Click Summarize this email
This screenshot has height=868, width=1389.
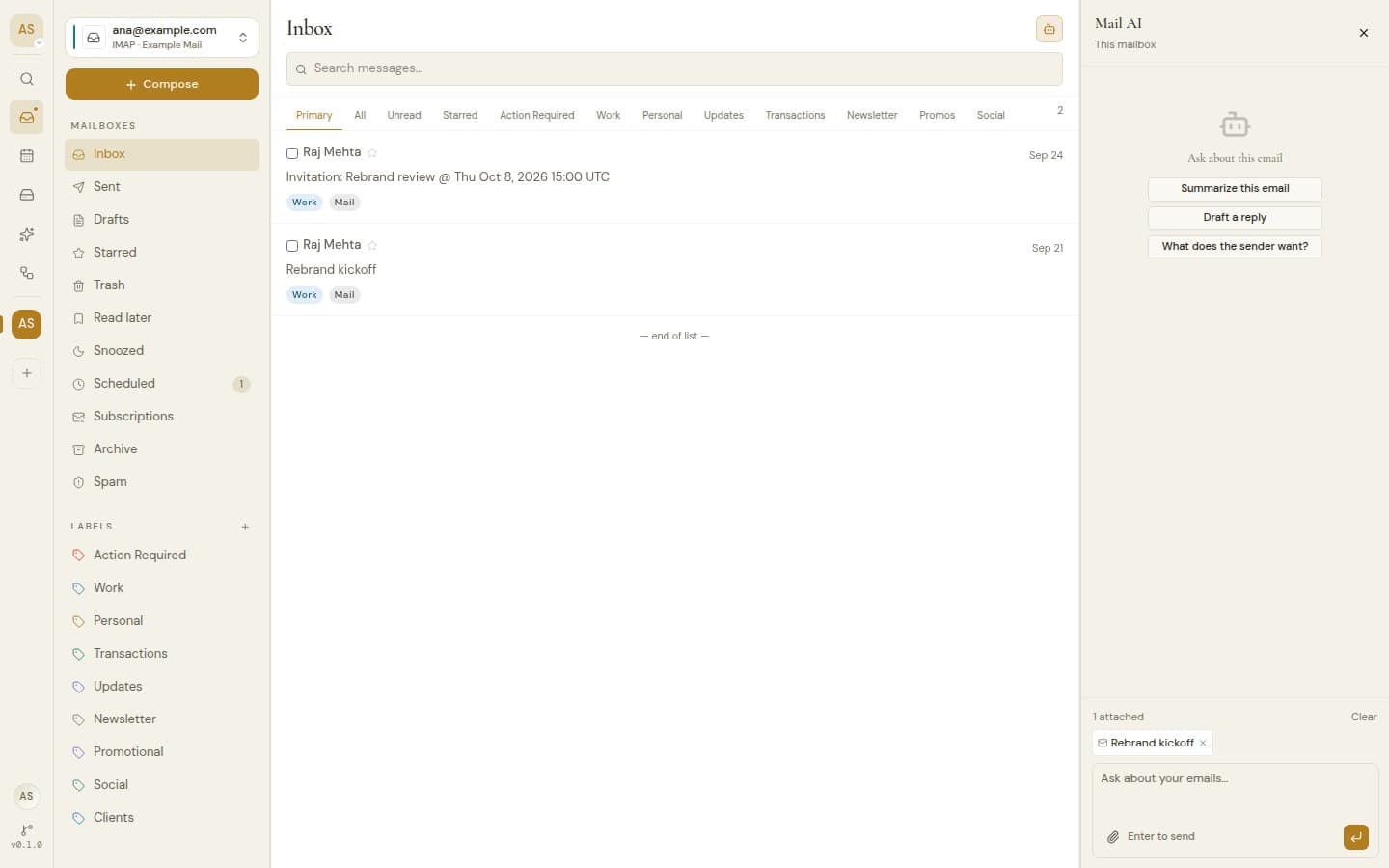1235,188
